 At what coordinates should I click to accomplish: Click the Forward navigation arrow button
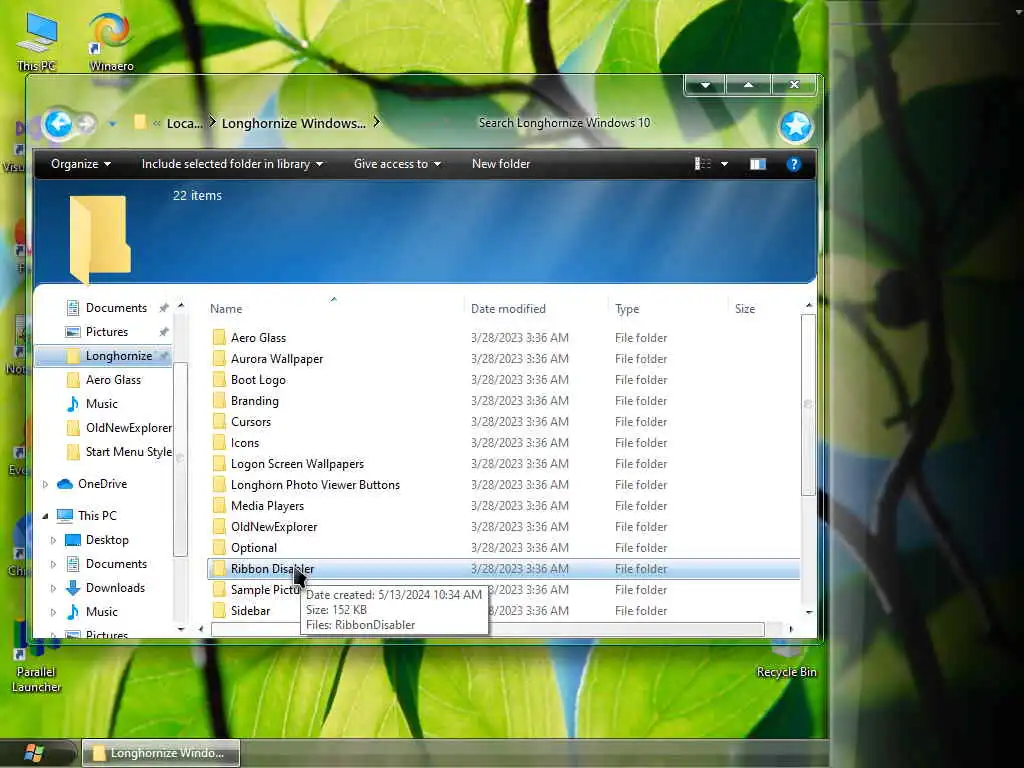point(86,123)
